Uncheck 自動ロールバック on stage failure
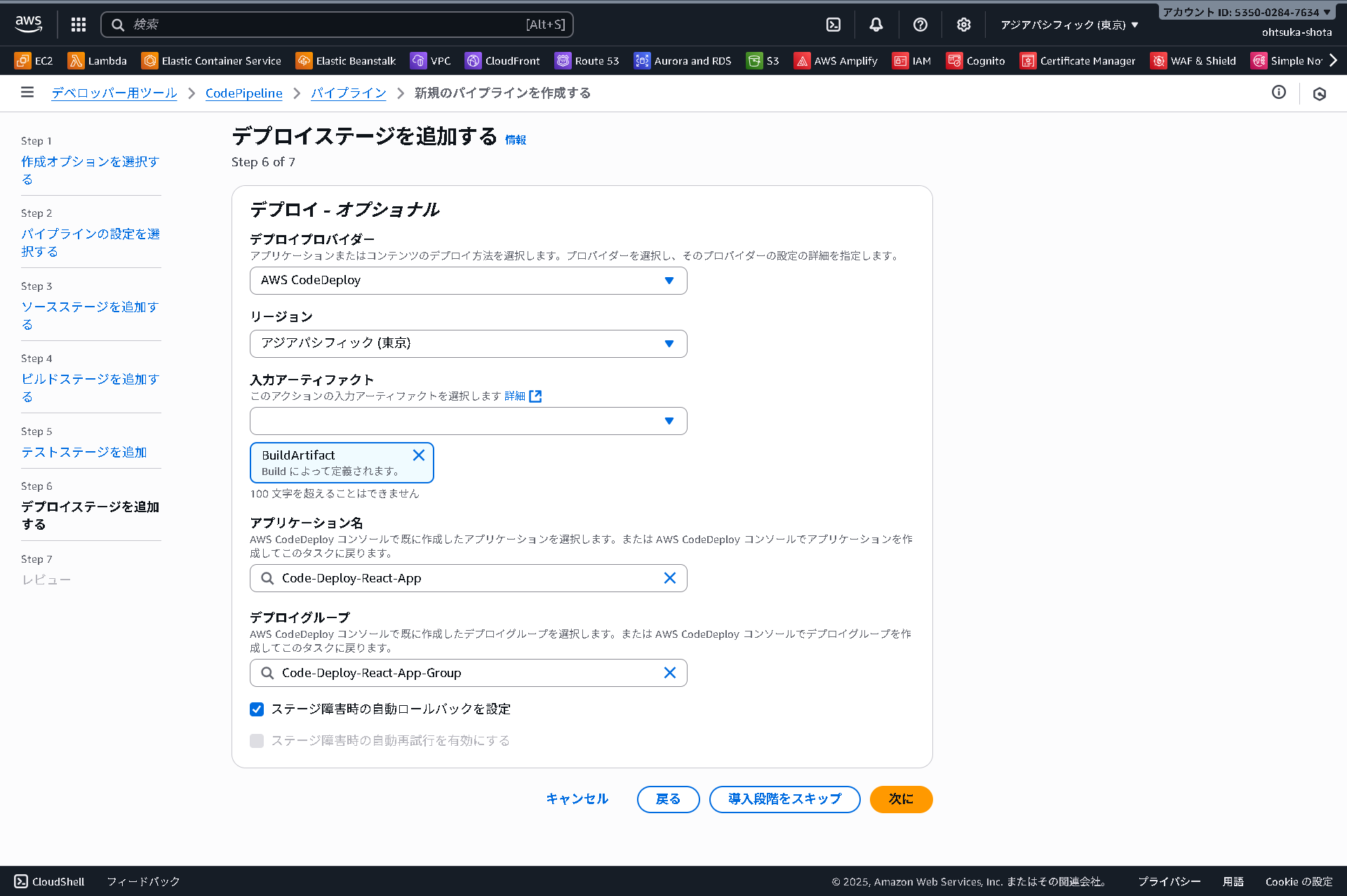 click(257, 709)
